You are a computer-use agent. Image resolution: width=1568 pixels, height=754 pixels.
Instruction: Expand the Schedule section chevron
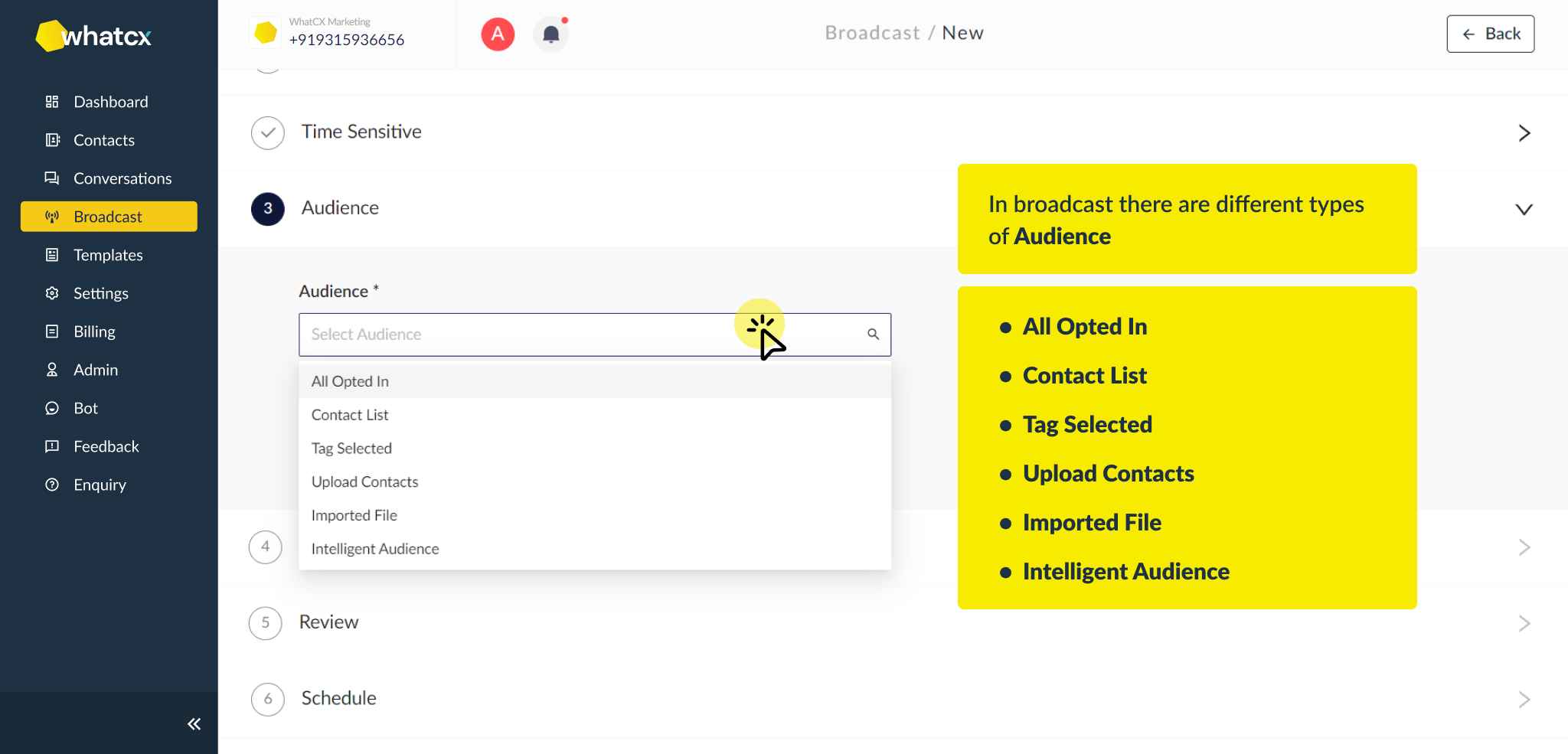pyautogui.click(x=1524, y=699)
